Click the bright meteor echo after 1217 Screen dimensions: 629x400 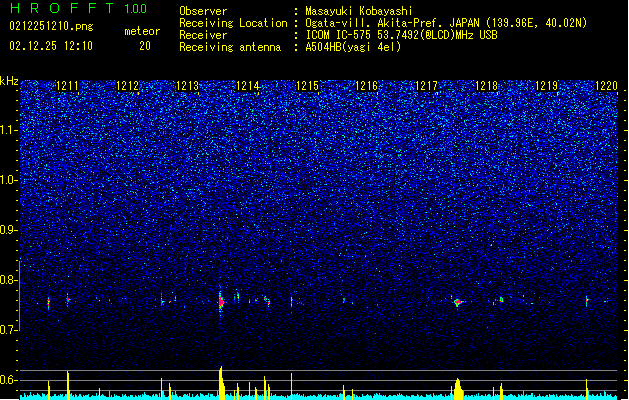(x=458, y=302)
